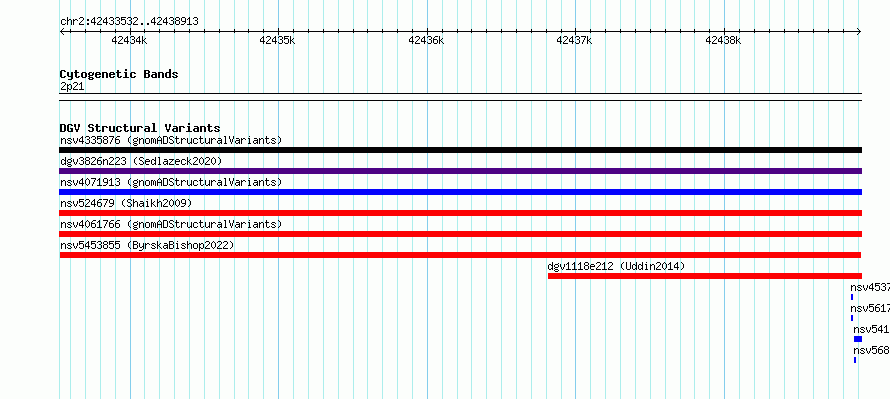Select the Cytogenetic Bands track title
Screen dimensions: 890x399
point(119,74)
